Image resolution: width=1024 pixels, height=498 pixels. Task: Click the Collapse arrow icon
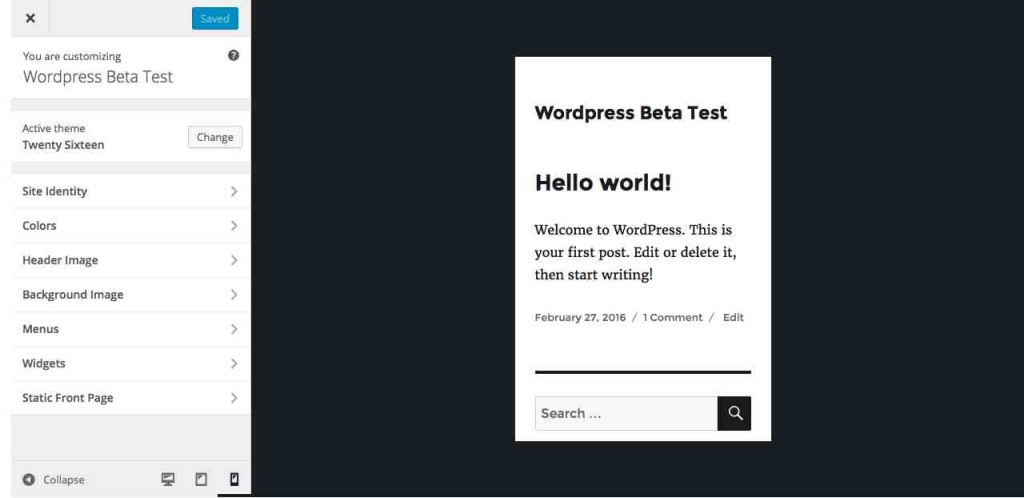pyautogui.click(x=29, y=480)
